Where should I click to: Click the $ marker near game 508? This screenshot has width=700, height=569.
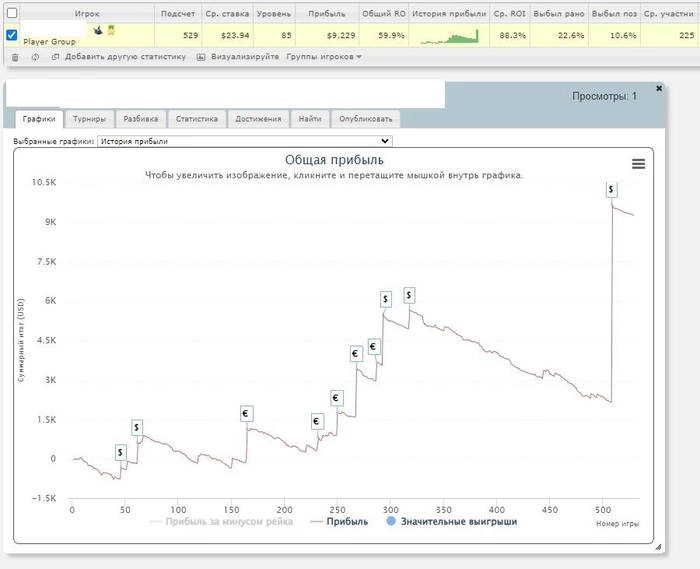point(612,189)
